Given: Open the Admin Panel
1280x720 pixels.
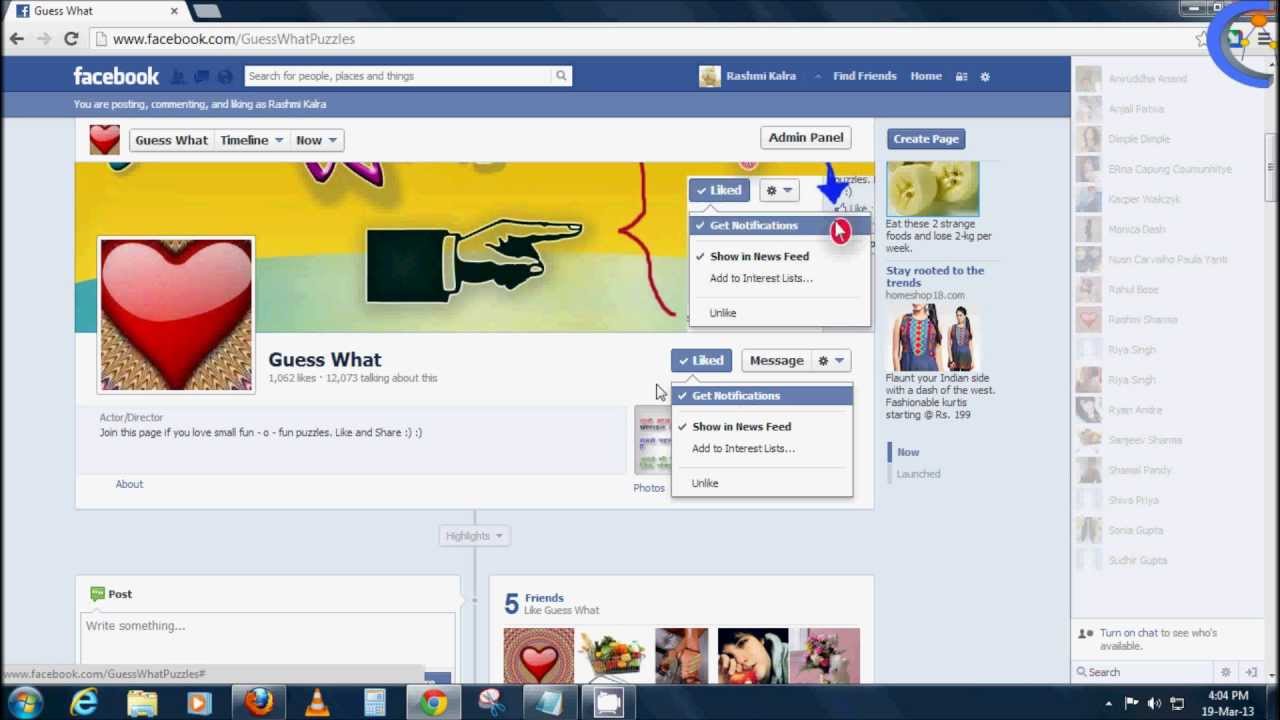Looking at the screenshot, I should [x=806, y=138].
